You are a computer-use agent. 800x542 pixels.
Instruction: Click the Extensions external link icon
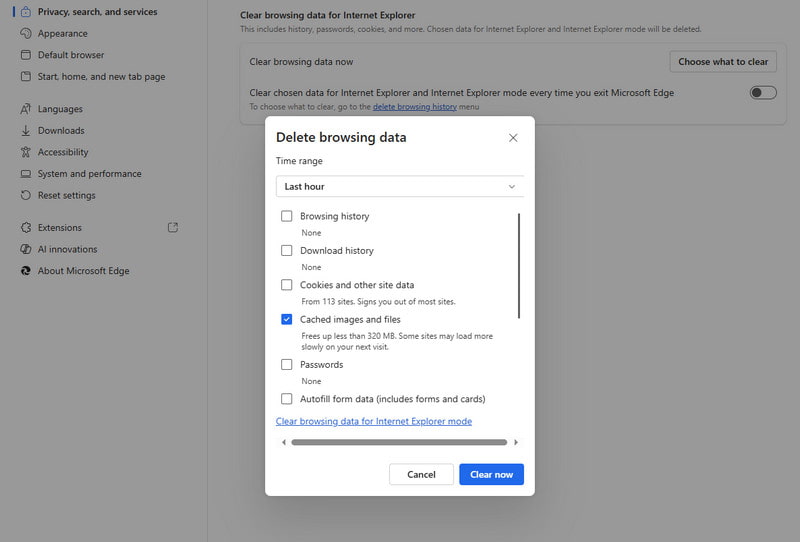[x=173, y=228]
